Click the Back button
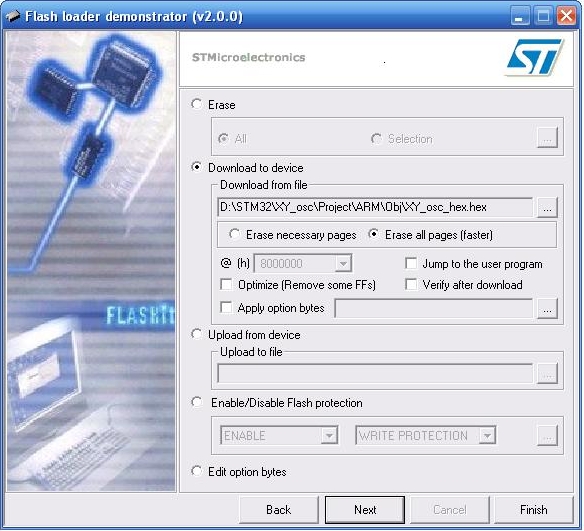The height and width of the screenshot is (531, 584). tap(279, 509)
